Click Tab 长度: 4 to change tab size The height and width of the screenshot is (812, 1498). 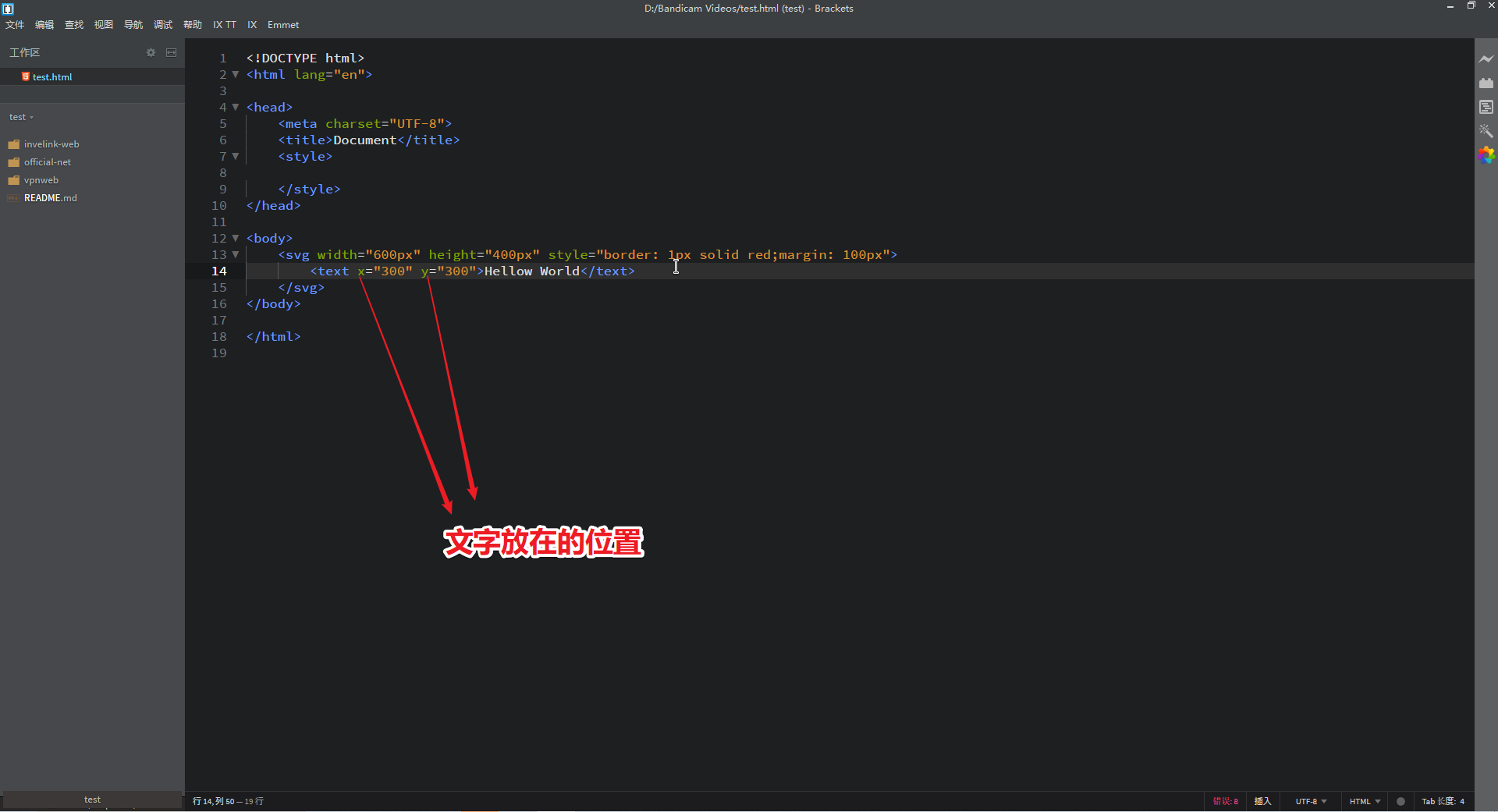coord(1444,801)
